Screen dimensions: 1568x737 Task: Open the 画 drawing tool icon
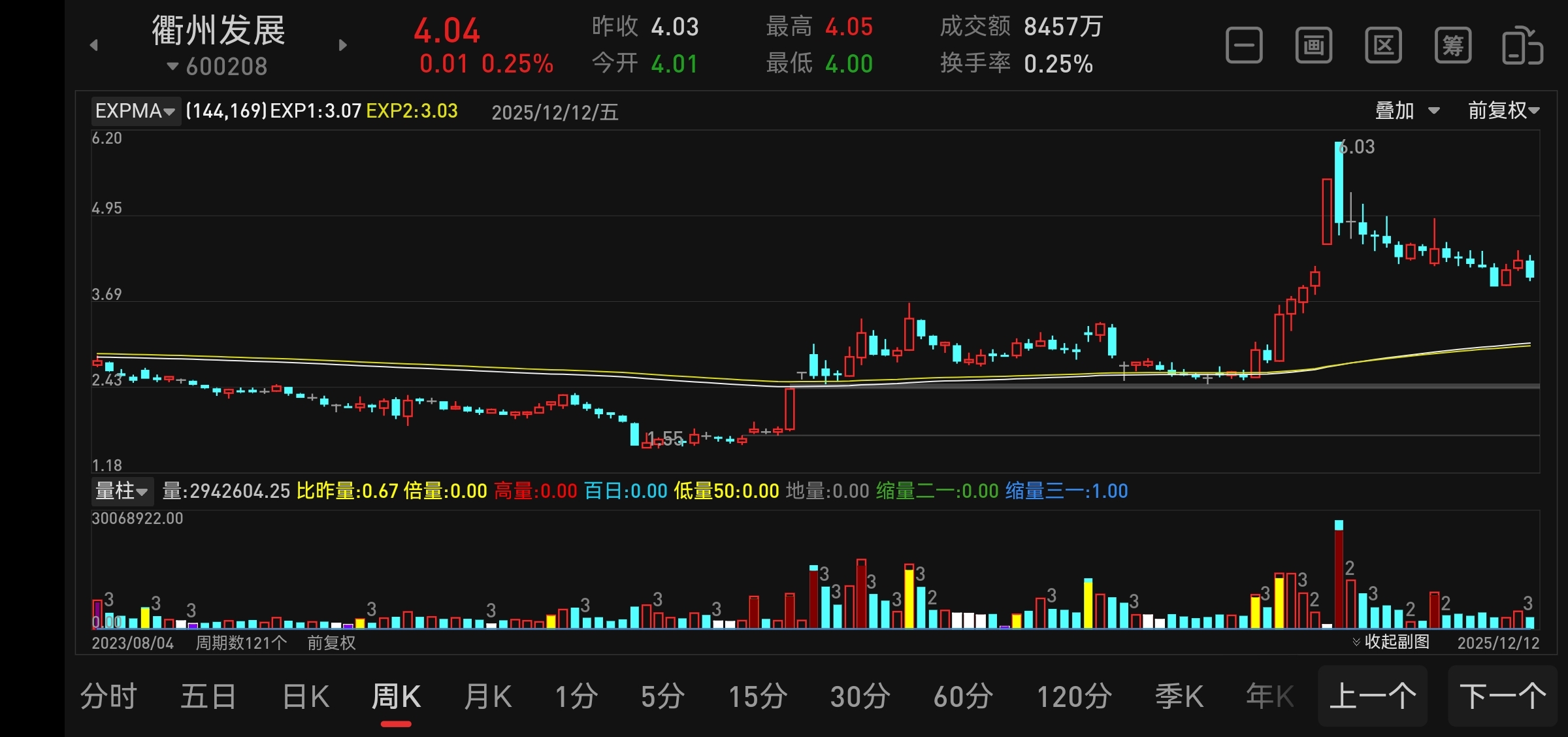[x=1313, y=46]
